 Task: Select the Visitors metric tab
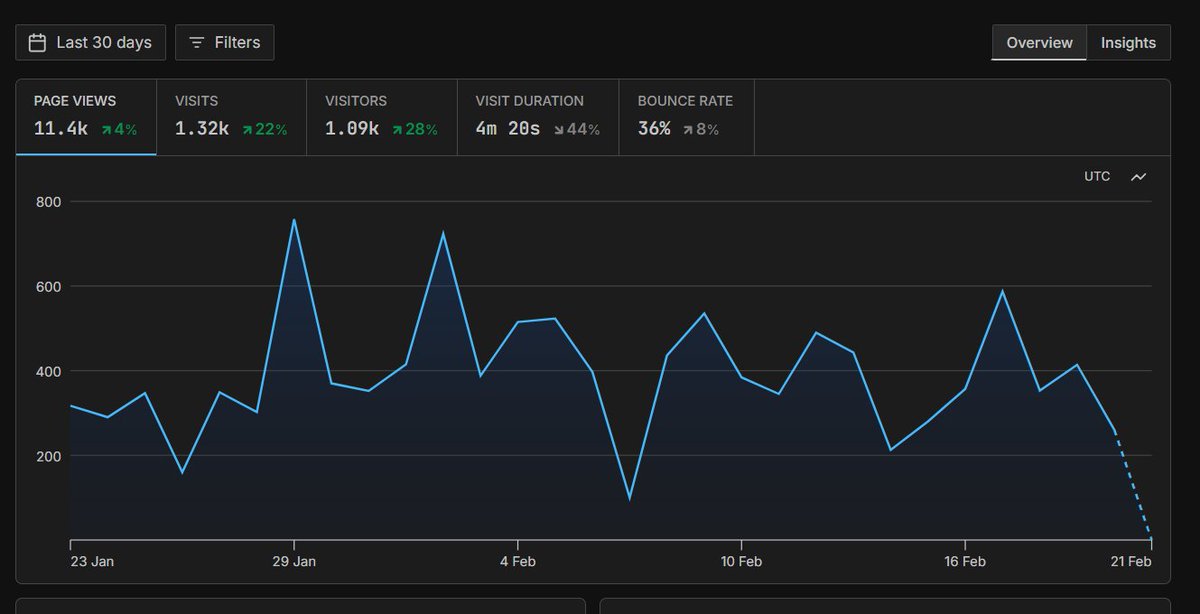pyautogui.click(x=382, y=117)
